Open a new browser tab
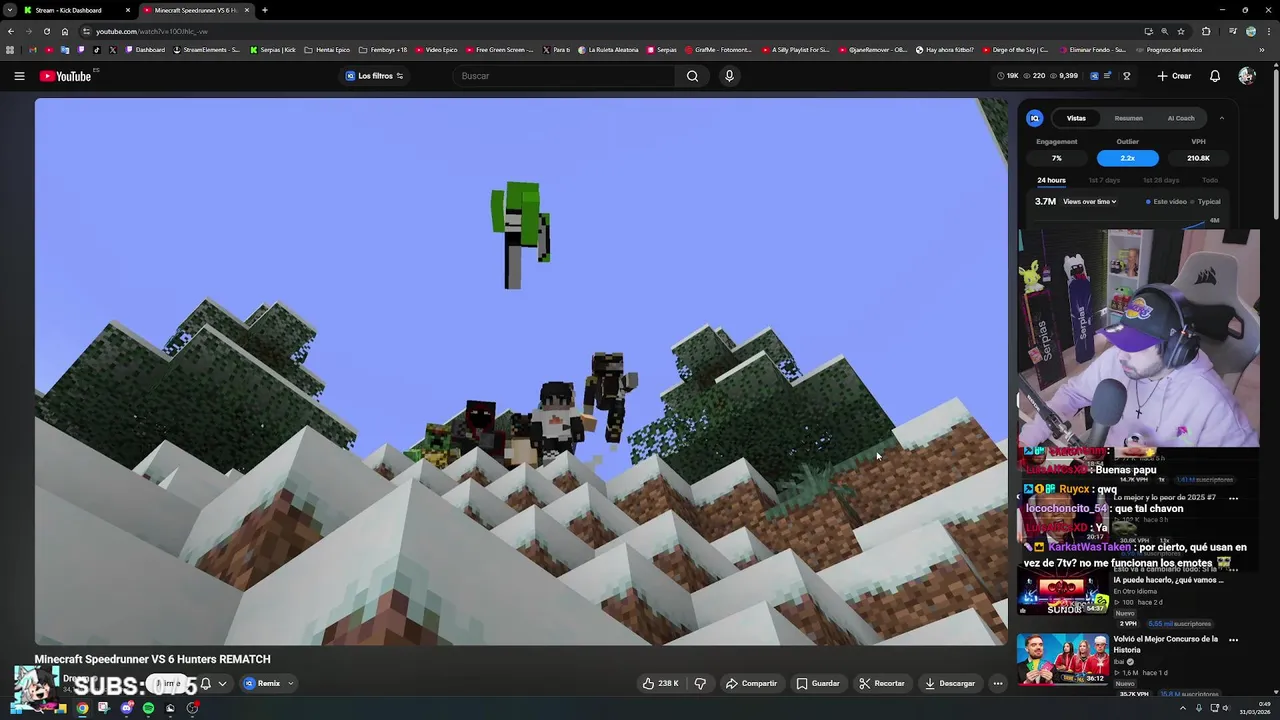Viewport: 1280px width, 720px height. point(264,10)
